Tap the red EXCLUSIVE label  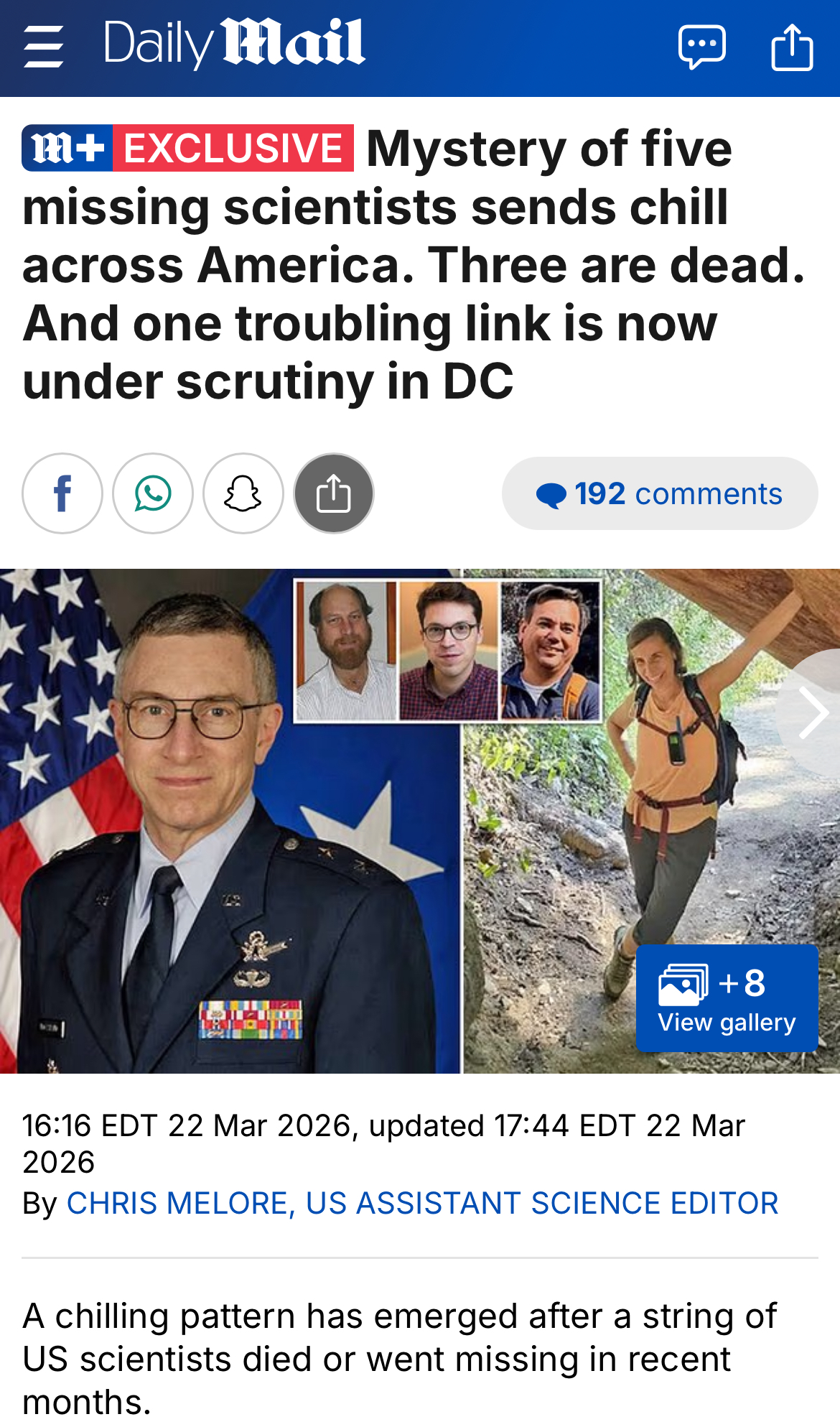coord(233,148)
